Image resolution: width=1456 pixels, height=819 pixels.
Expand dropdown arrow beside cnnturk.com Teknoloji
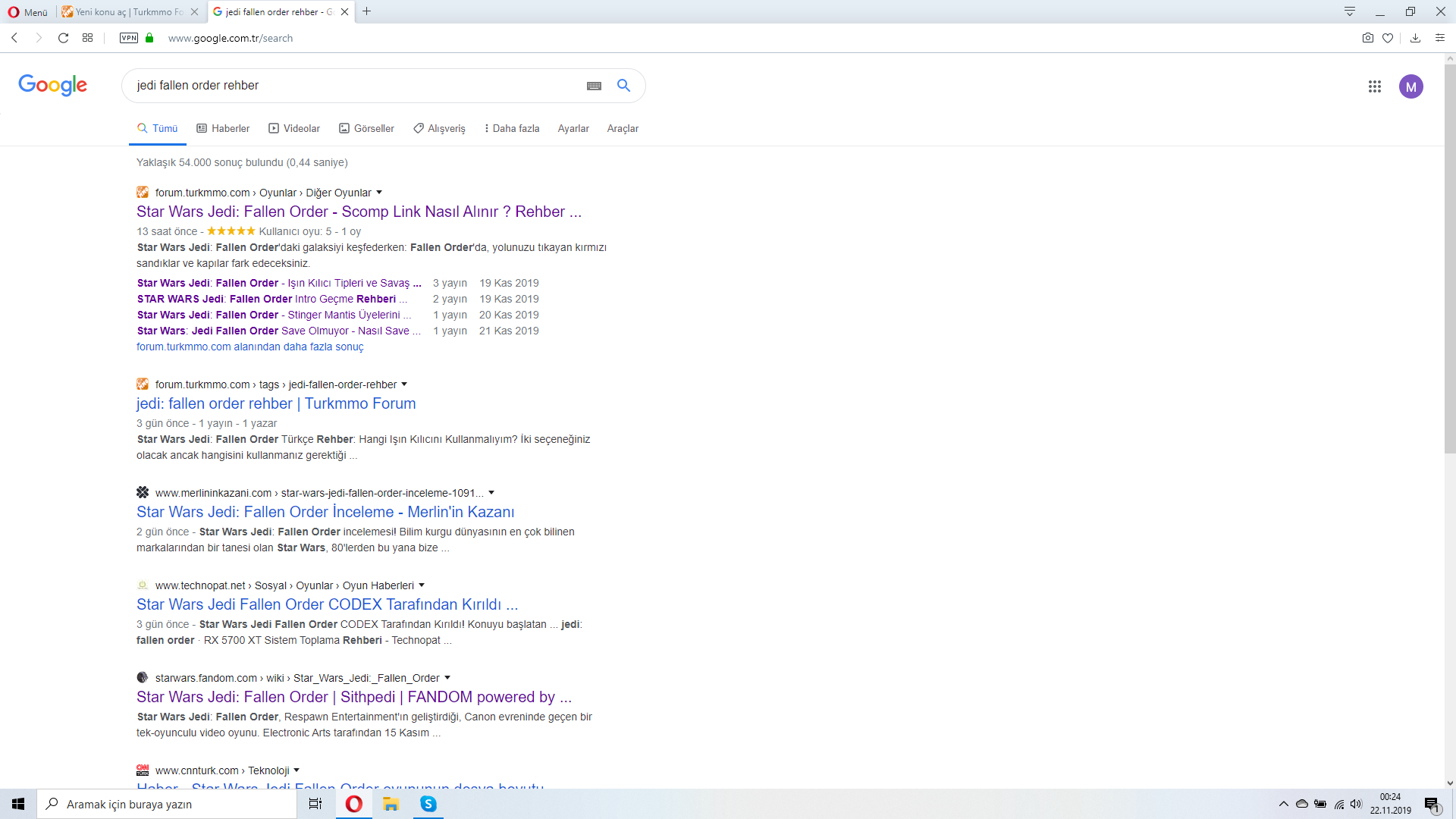coord(297,770)
